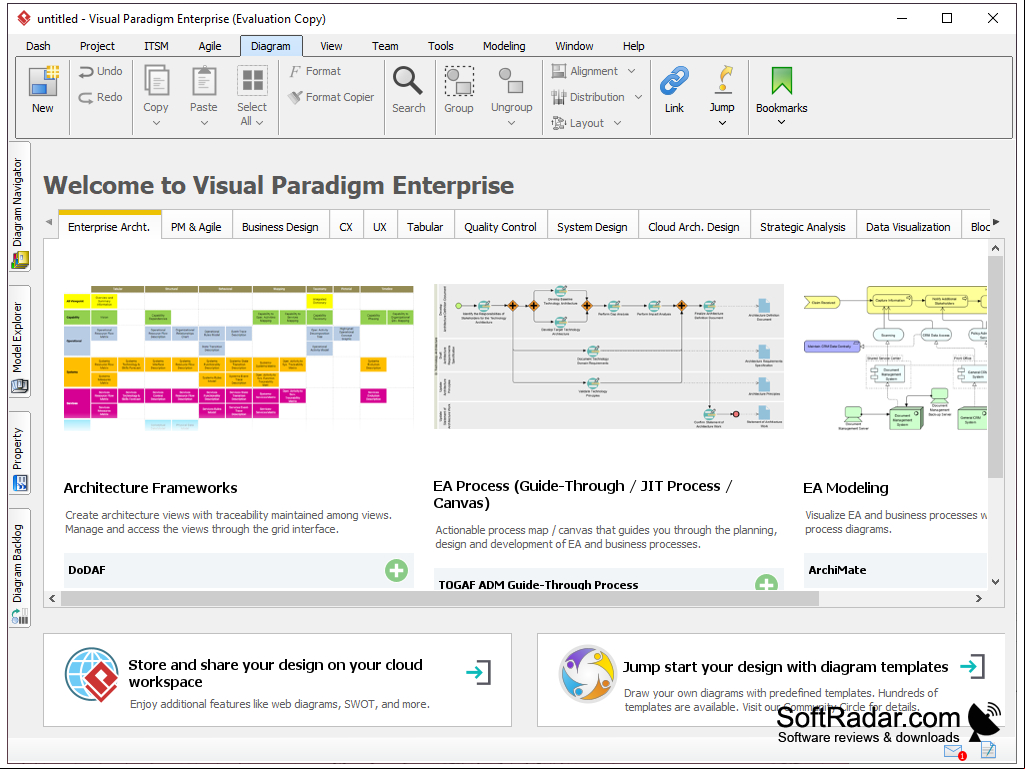
Task: Click the ArchiMate entry
Action: click(895, 570)
